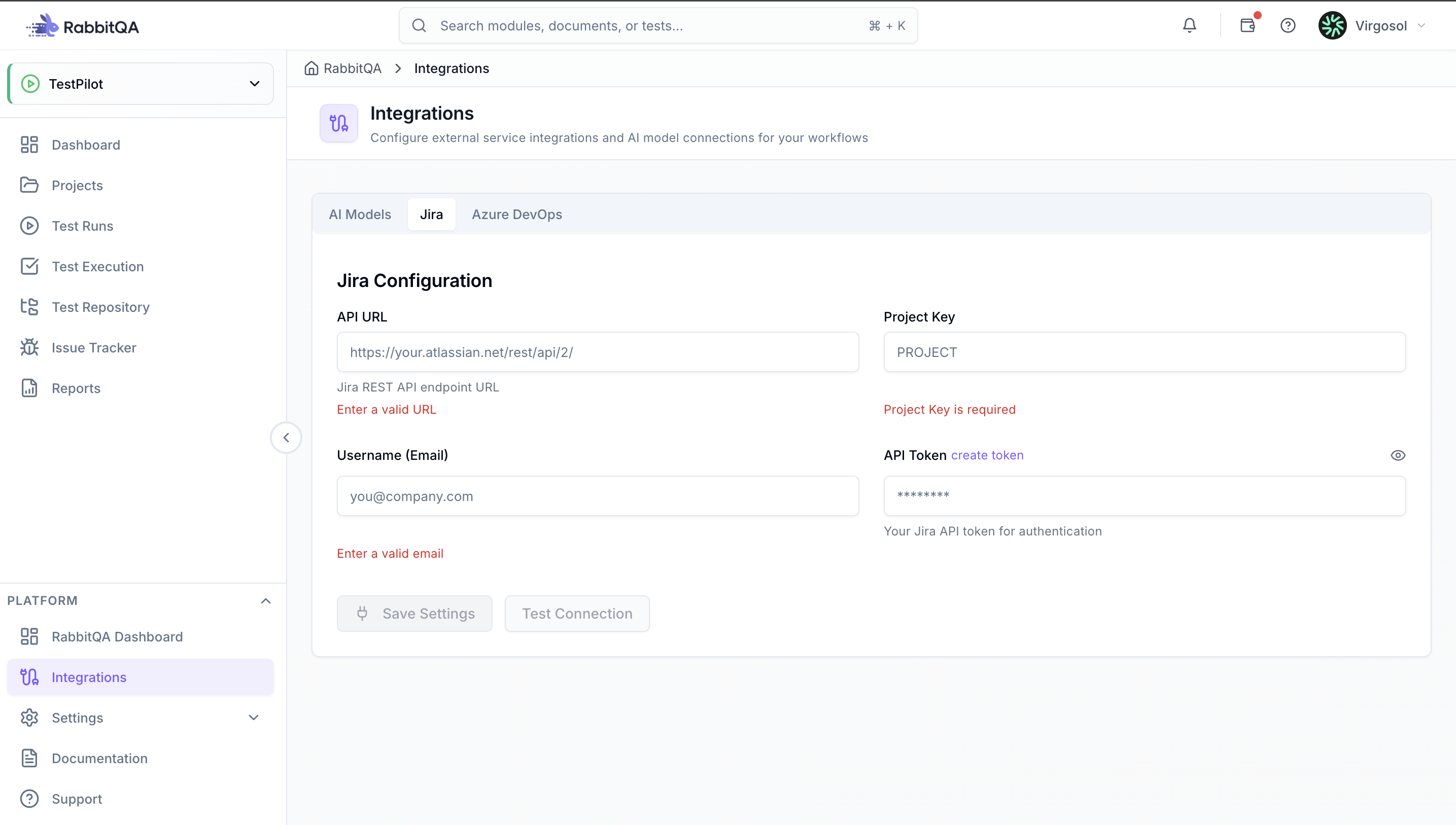This screenshot has height=825, width=1456.
Task: Click the Issue Tracker bug icon
Action: click(29, 347)
